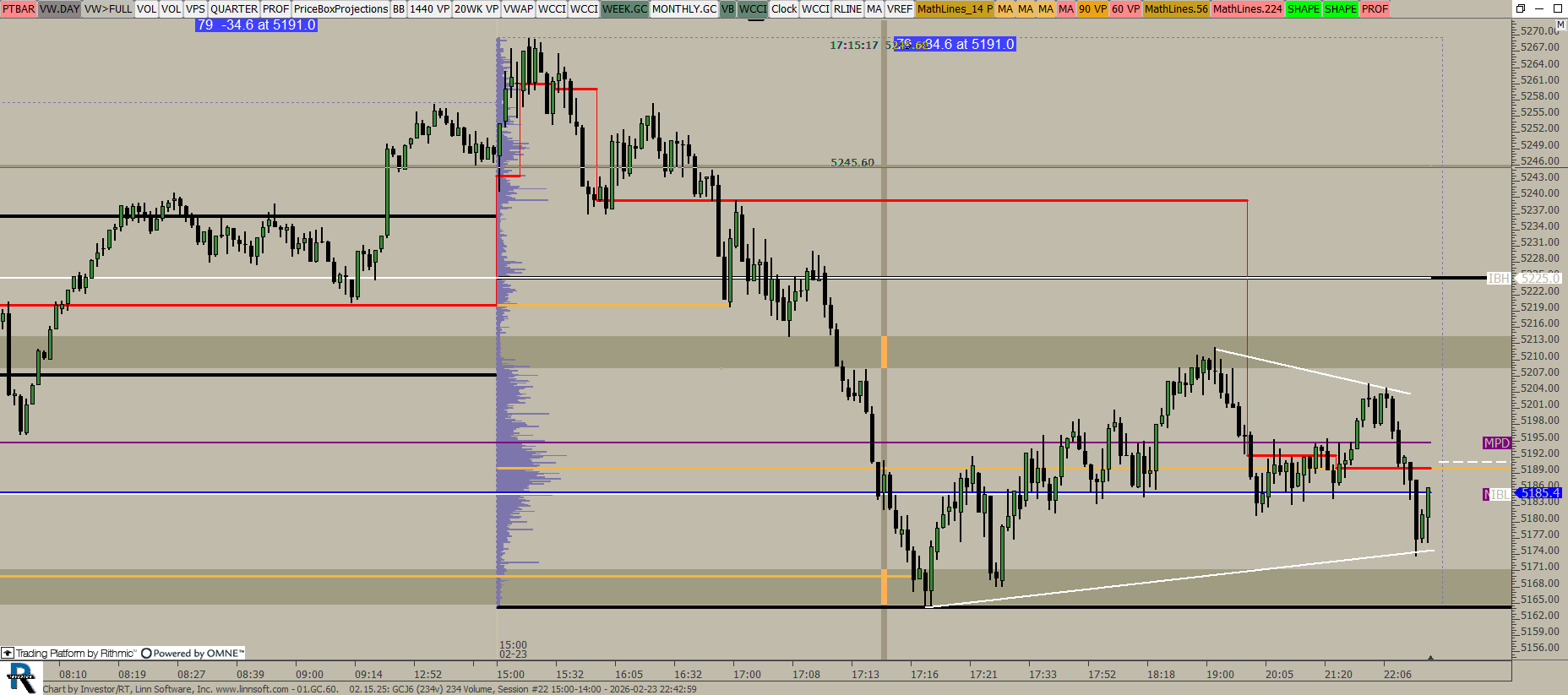Click the Trading Platform by Rithmic badge icon
This screenshot has height=695, width=1568.
pos(8,653)
